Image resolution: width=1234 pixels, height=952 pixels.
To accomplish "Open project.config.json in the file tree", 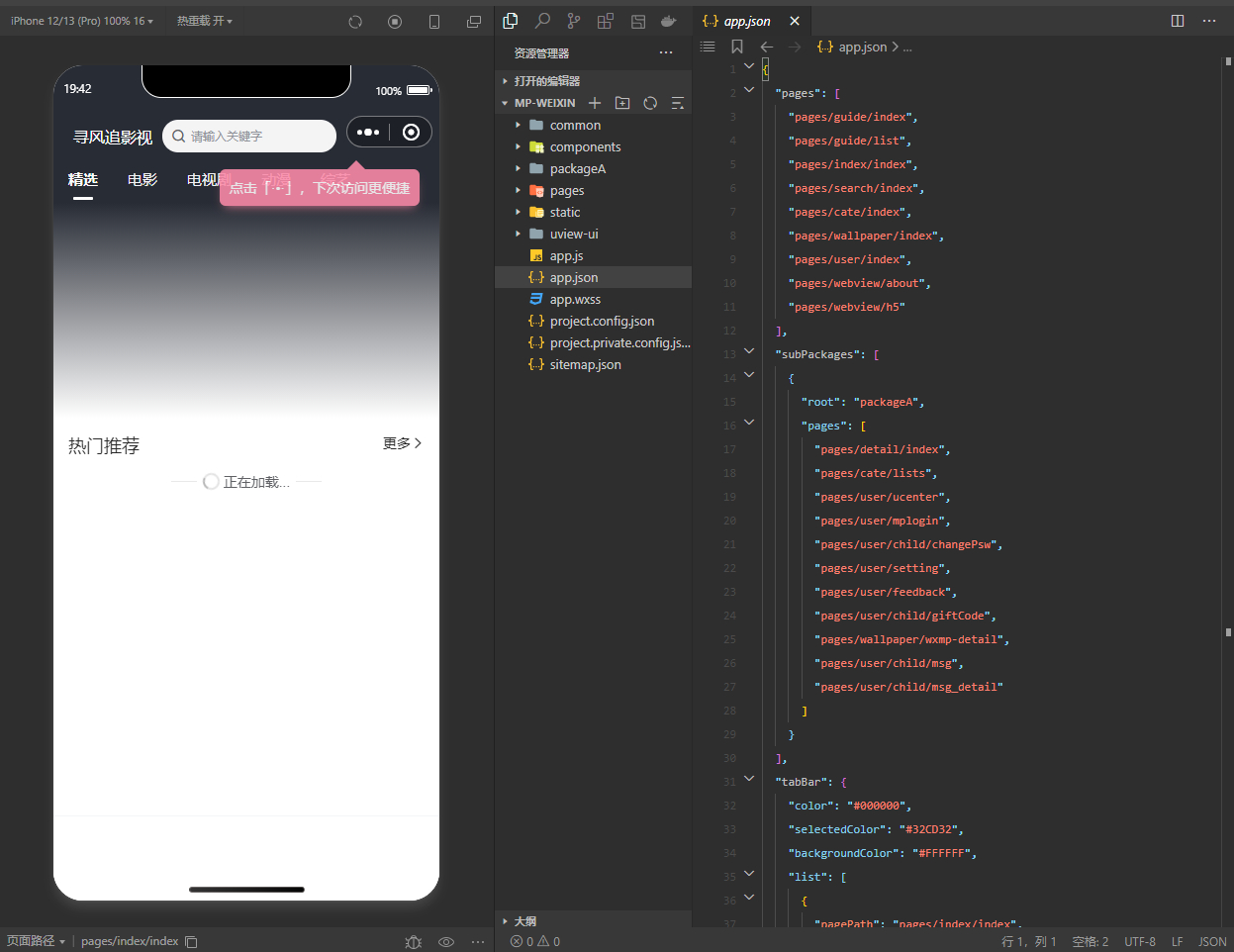I will pyautogui.click(x=602, y=322).
